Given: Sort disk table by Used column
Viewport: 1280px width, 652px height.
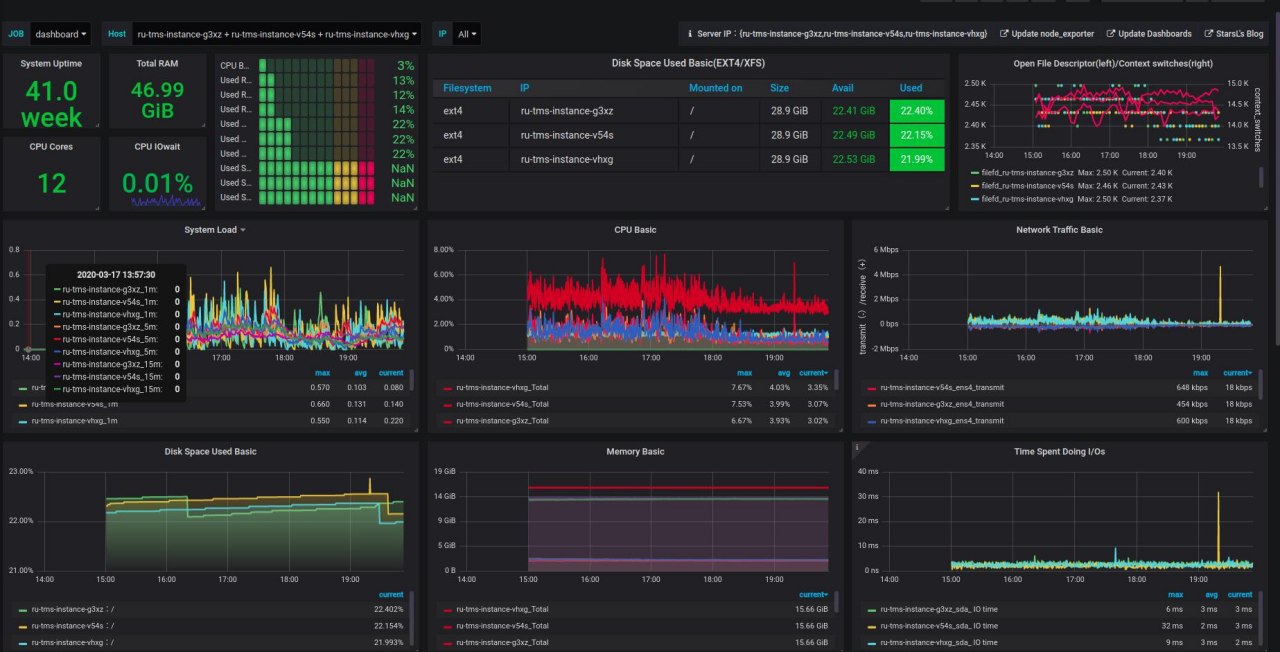Looking at the screenshot, I should [x=911, y=88].
